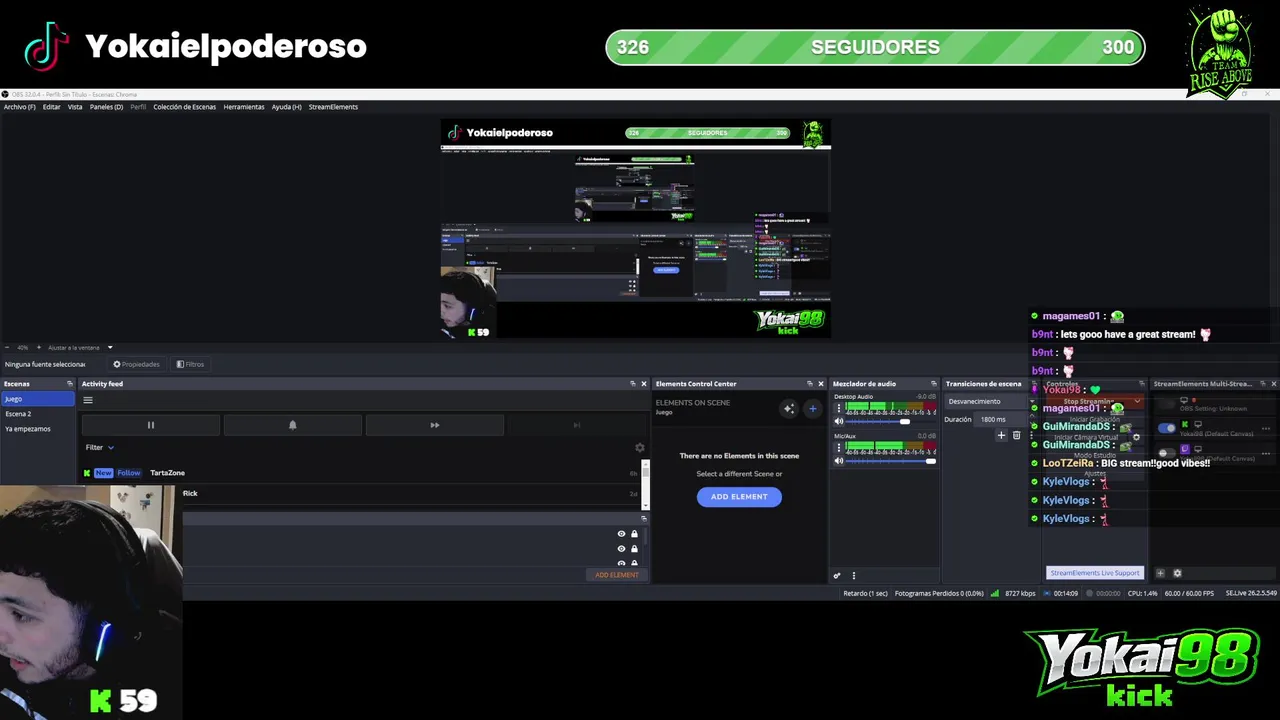Open the Activity feed hamburger menu

click(88, 400)
